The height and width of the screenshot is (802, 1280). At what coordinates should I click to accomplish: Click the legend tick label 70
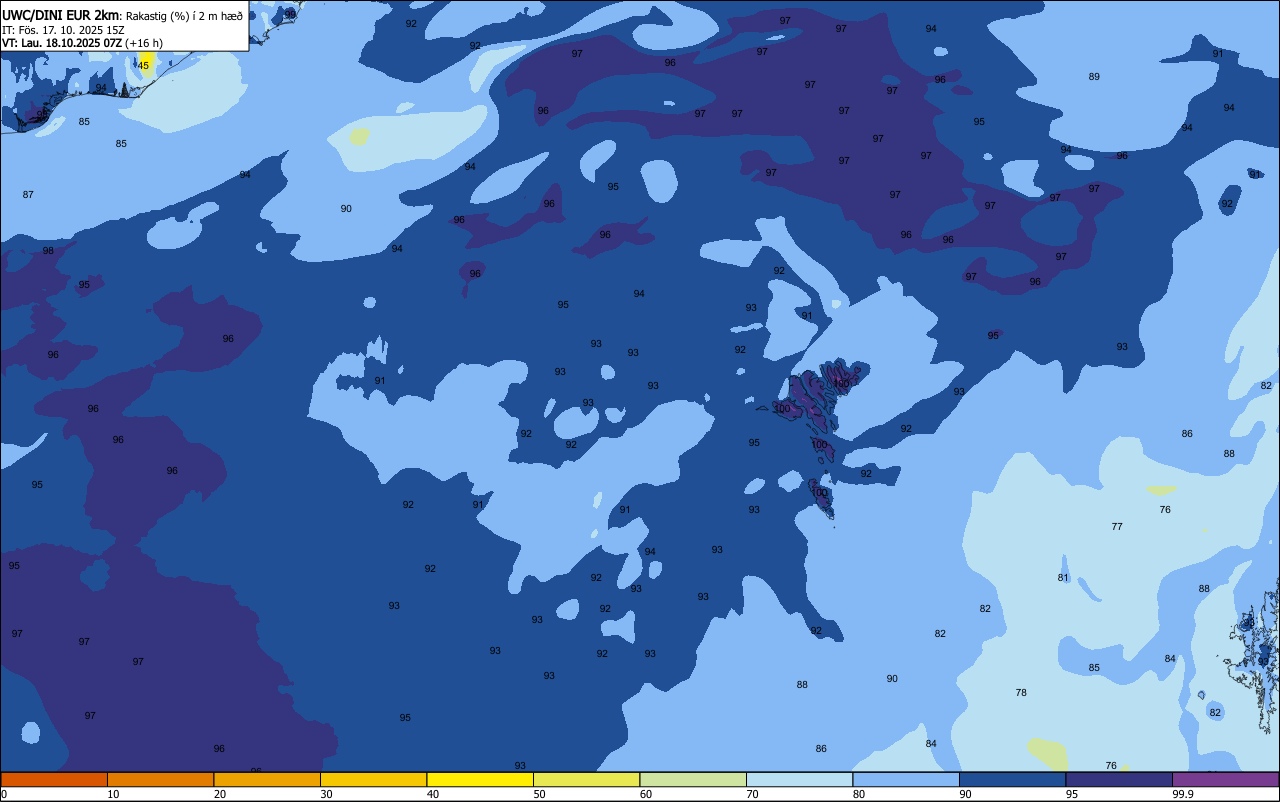[x=753, y=794]
